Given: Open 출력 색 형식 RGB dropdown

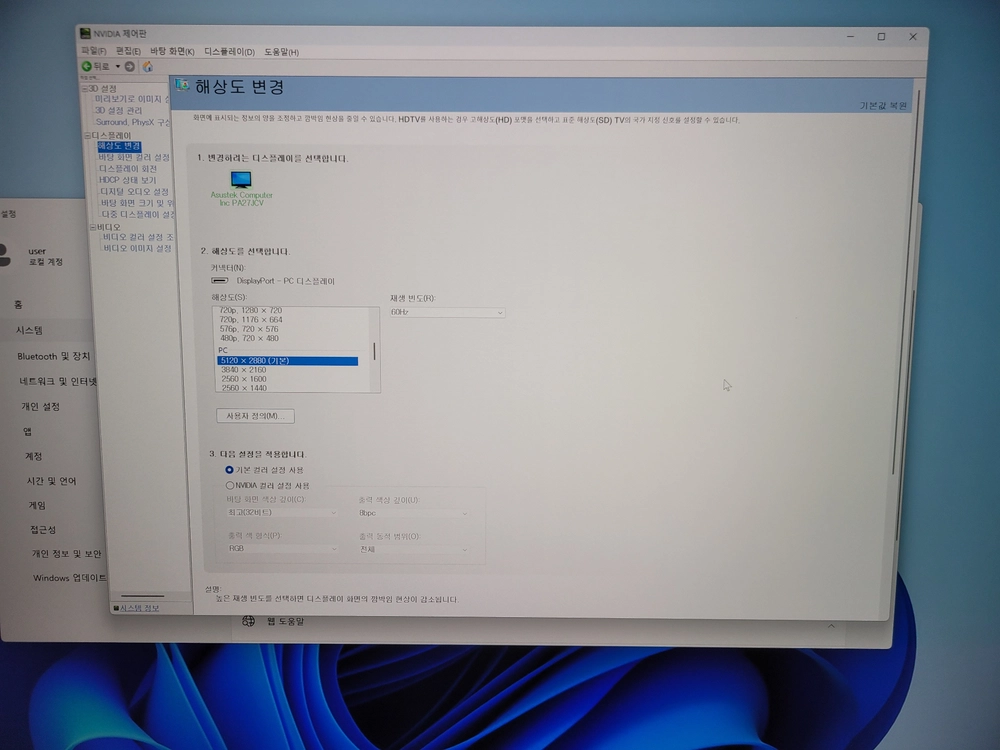Looking at the screenshot, I should pos(282,548).
